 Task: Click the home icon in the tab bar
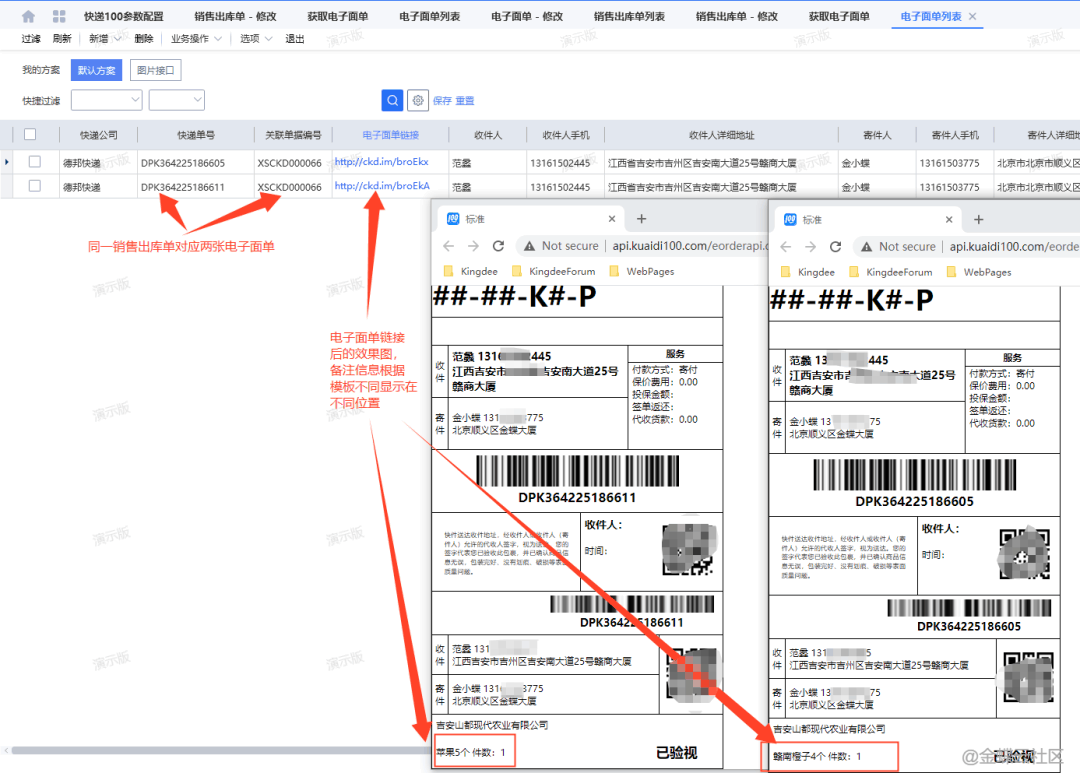(28, 17)
